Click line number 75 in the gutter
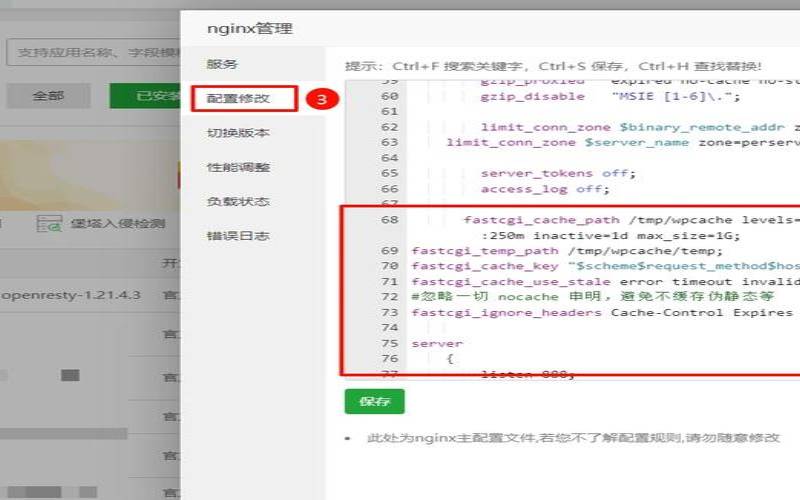The image size is (800, 500). pos(389,343)
